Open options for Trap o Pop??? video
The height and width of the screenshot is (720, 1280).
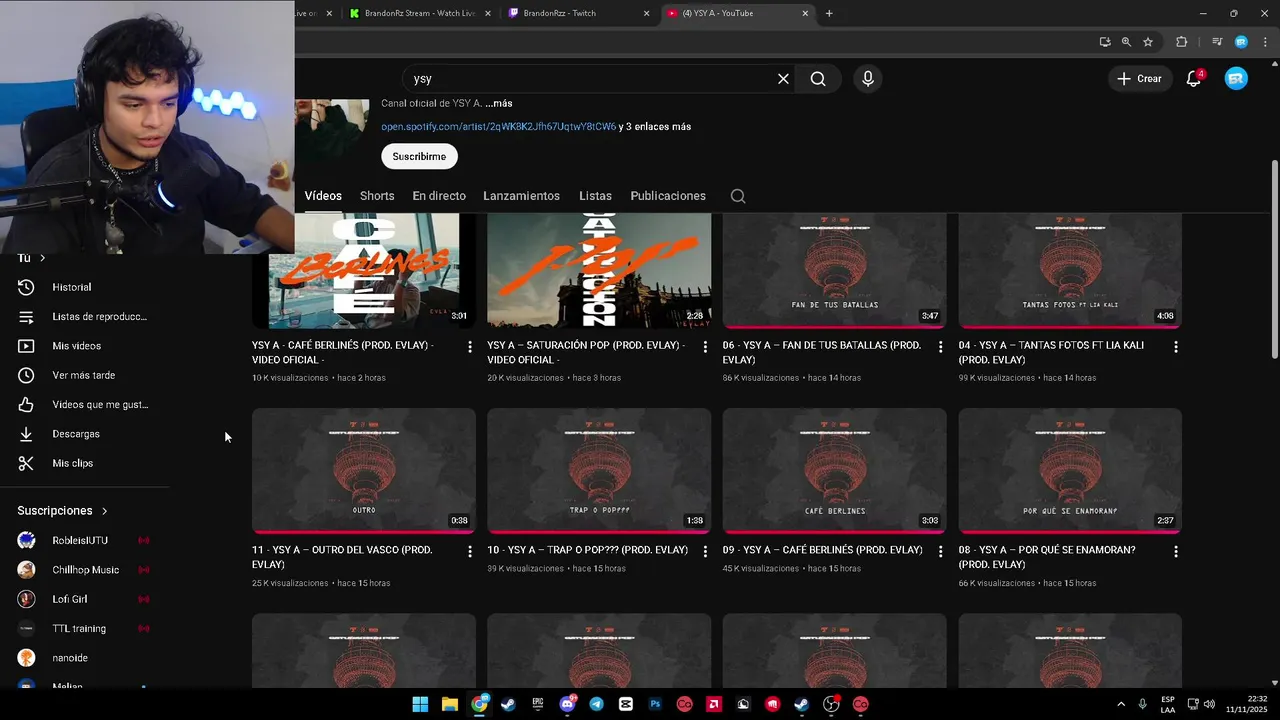tap(705, 552)
